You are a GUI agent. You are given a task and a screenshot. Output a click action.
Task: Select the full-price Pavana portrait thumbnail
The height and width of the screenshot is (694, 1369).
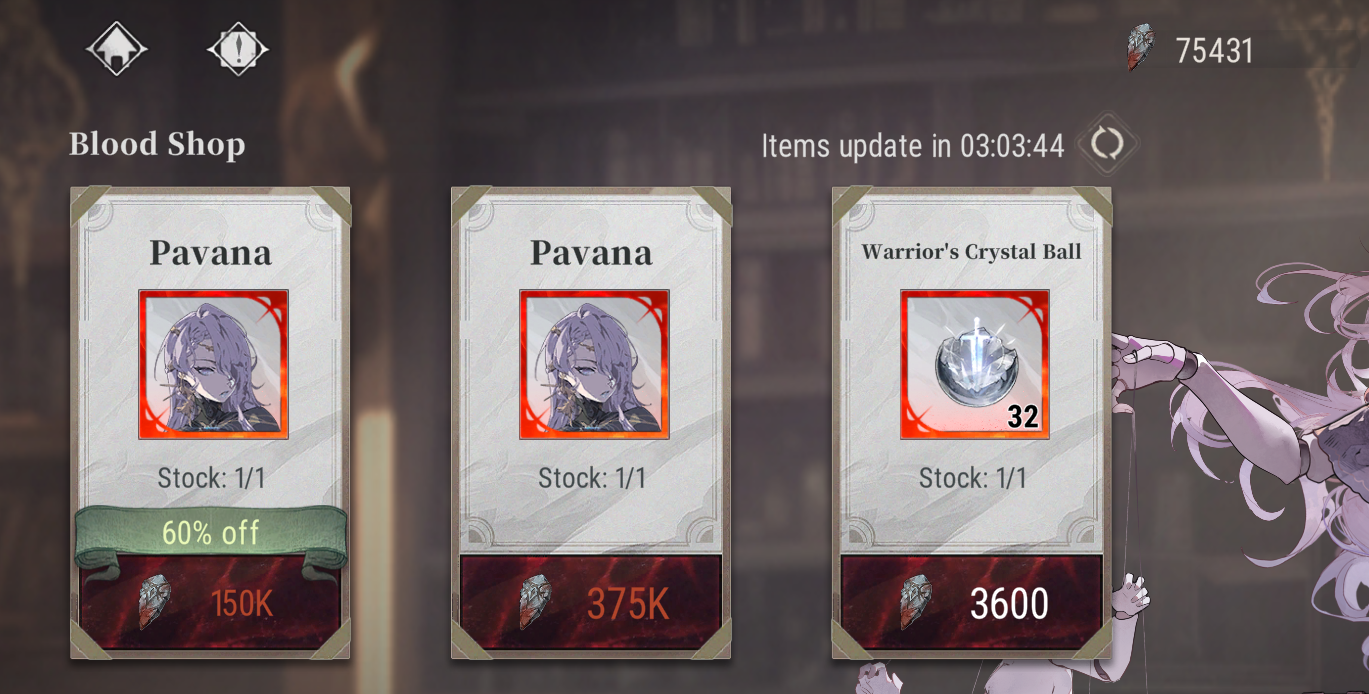tap(594, 364)
